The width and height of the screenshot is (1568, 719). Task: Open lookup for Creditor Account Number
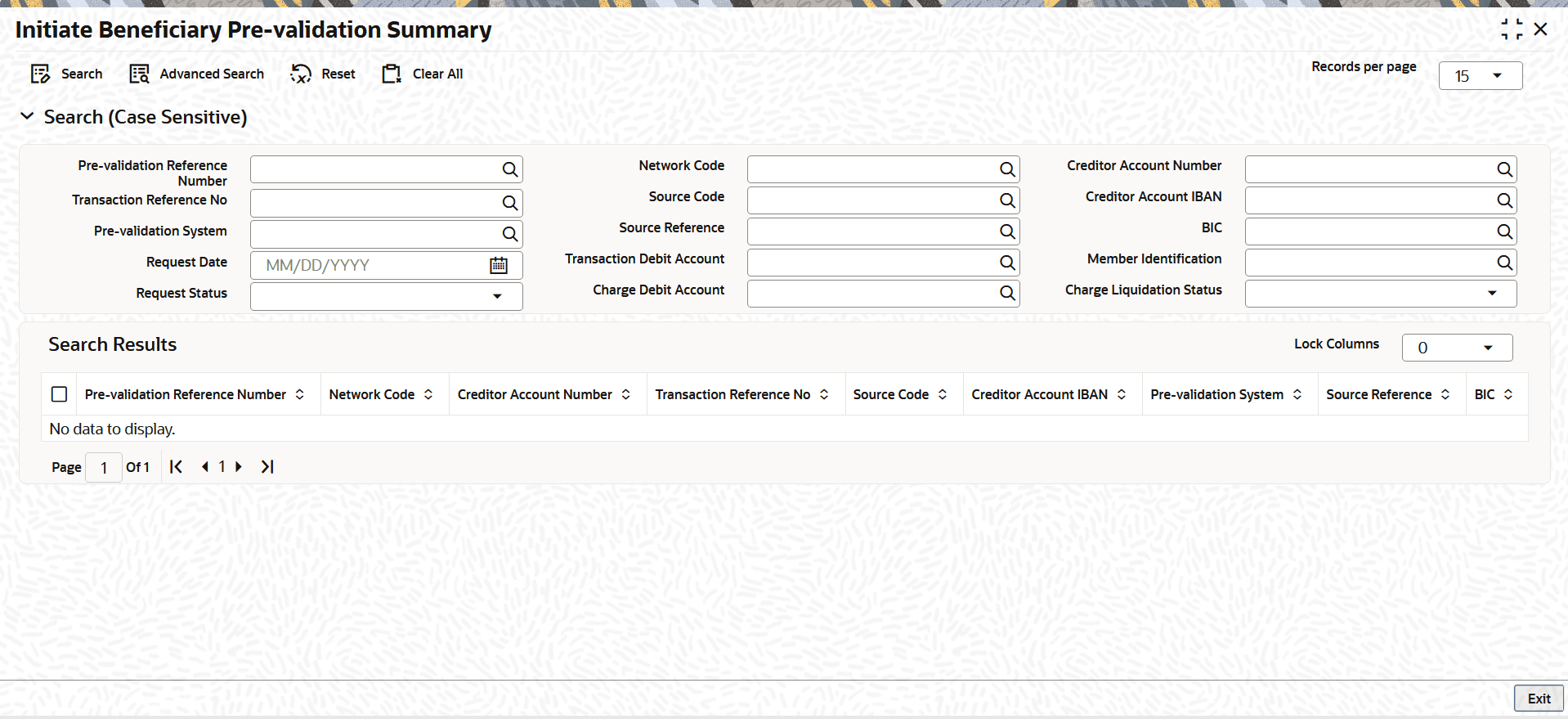1504,169
